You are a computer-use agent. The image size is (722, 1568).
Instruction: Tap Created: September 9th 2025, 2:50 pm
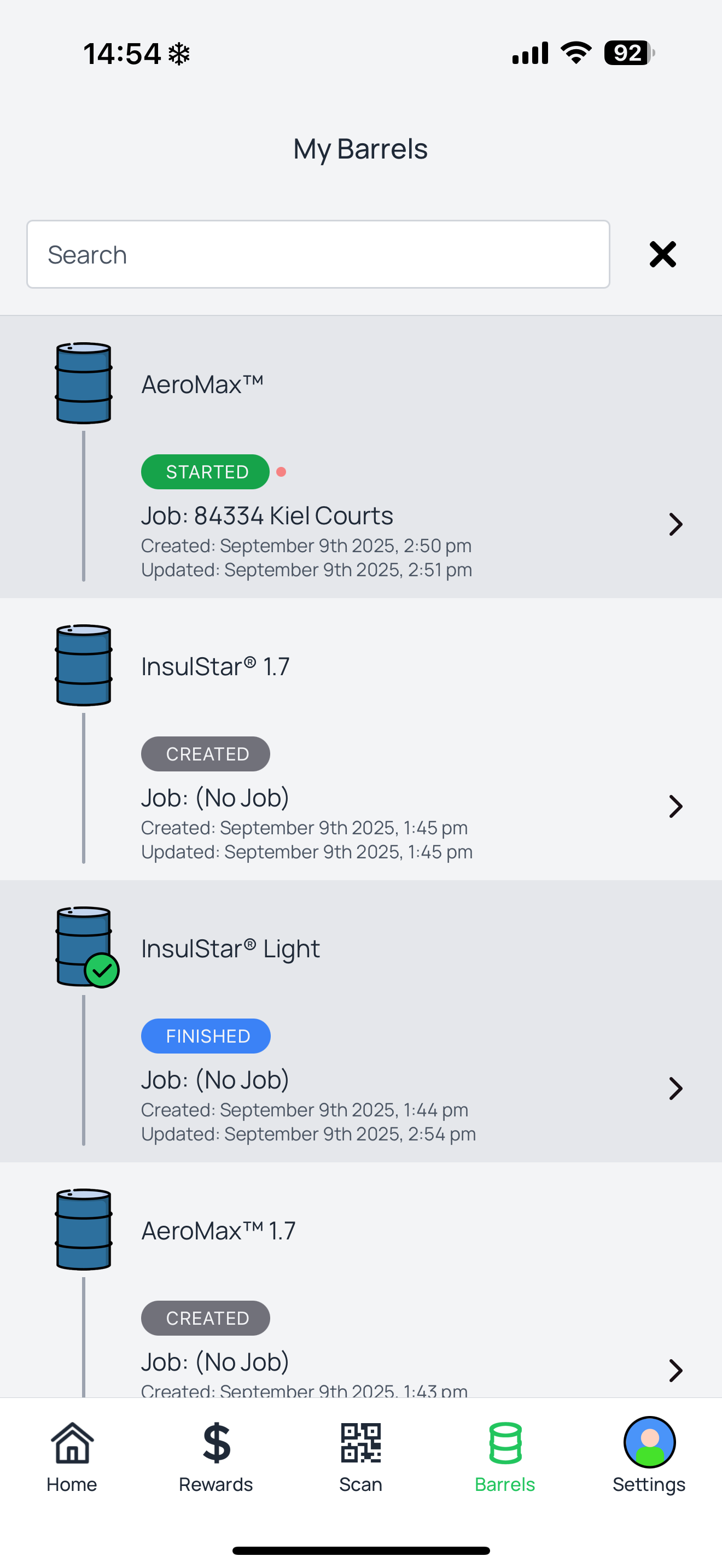pyautogui.click(x=306, y=546)
